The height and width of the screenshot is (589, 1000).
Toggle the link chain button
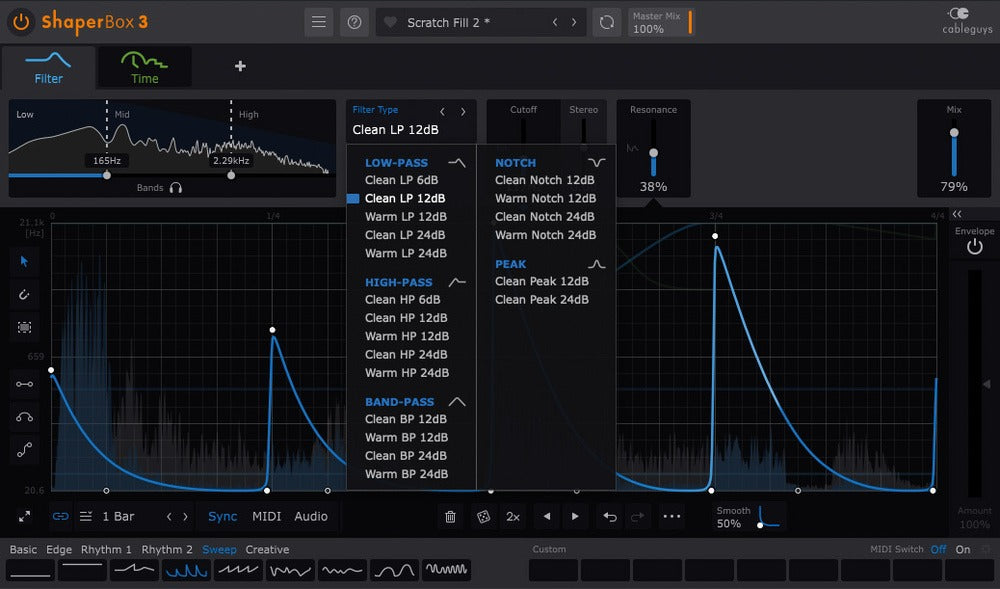[x=61, y=516]
